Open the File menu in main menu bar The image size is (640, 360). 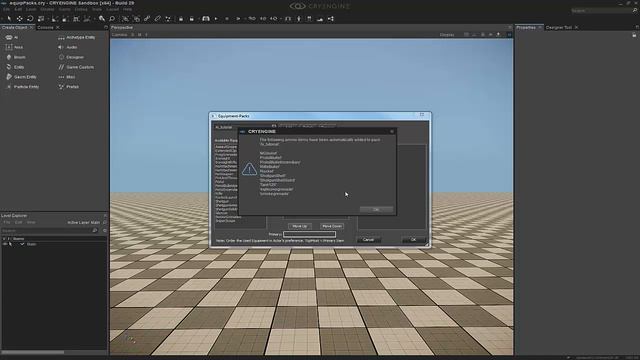tap(7, 9)
